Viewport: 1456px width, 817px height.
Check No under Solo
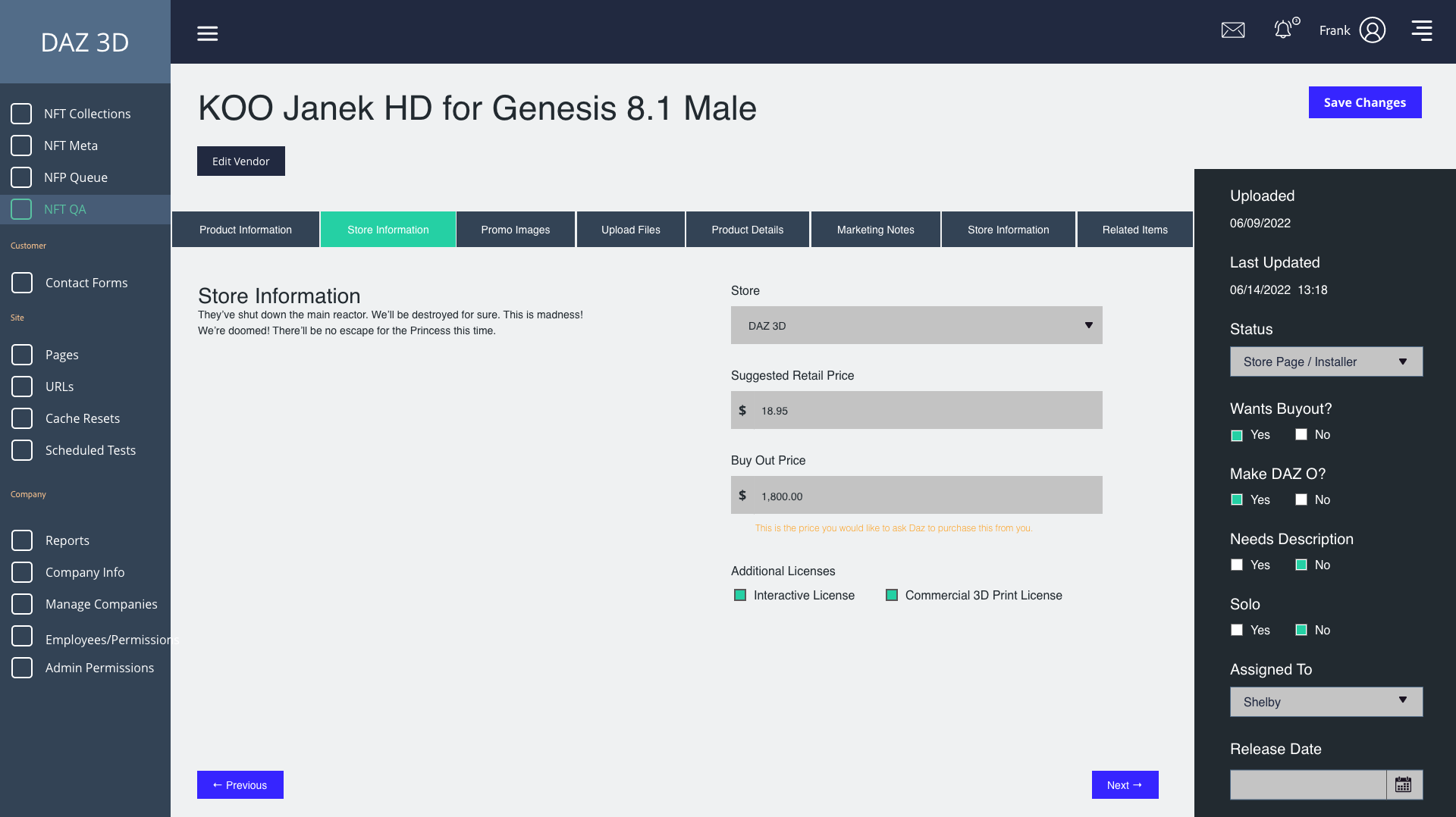click(x=1301, y=630)
